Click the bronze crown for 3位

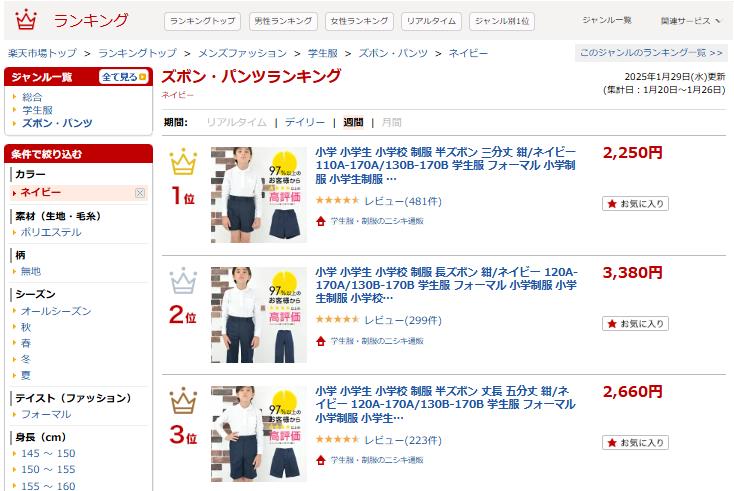(184, 401)
